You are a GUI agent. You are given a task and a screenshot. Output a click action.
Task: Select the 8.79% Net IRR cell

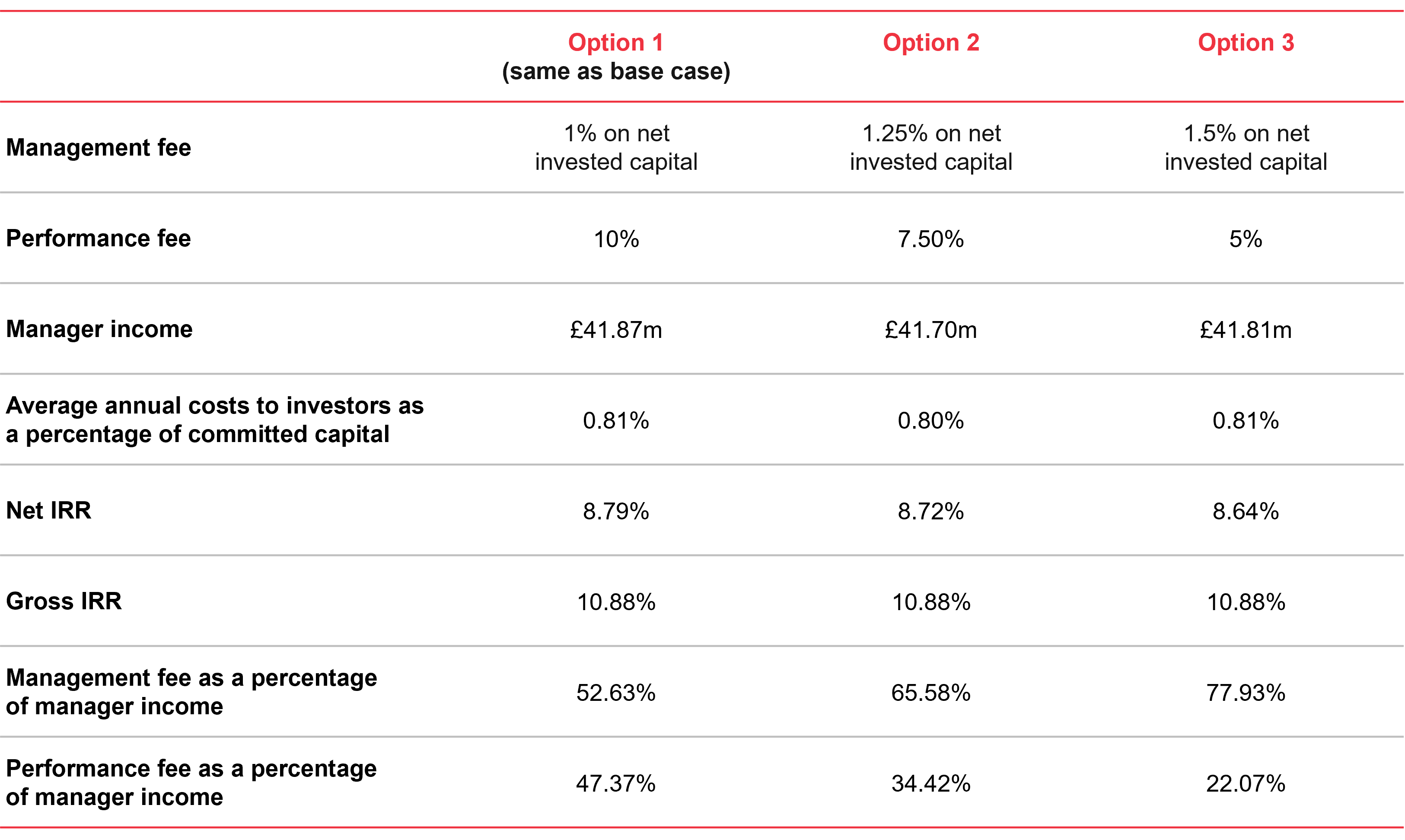tap(616, 511)
